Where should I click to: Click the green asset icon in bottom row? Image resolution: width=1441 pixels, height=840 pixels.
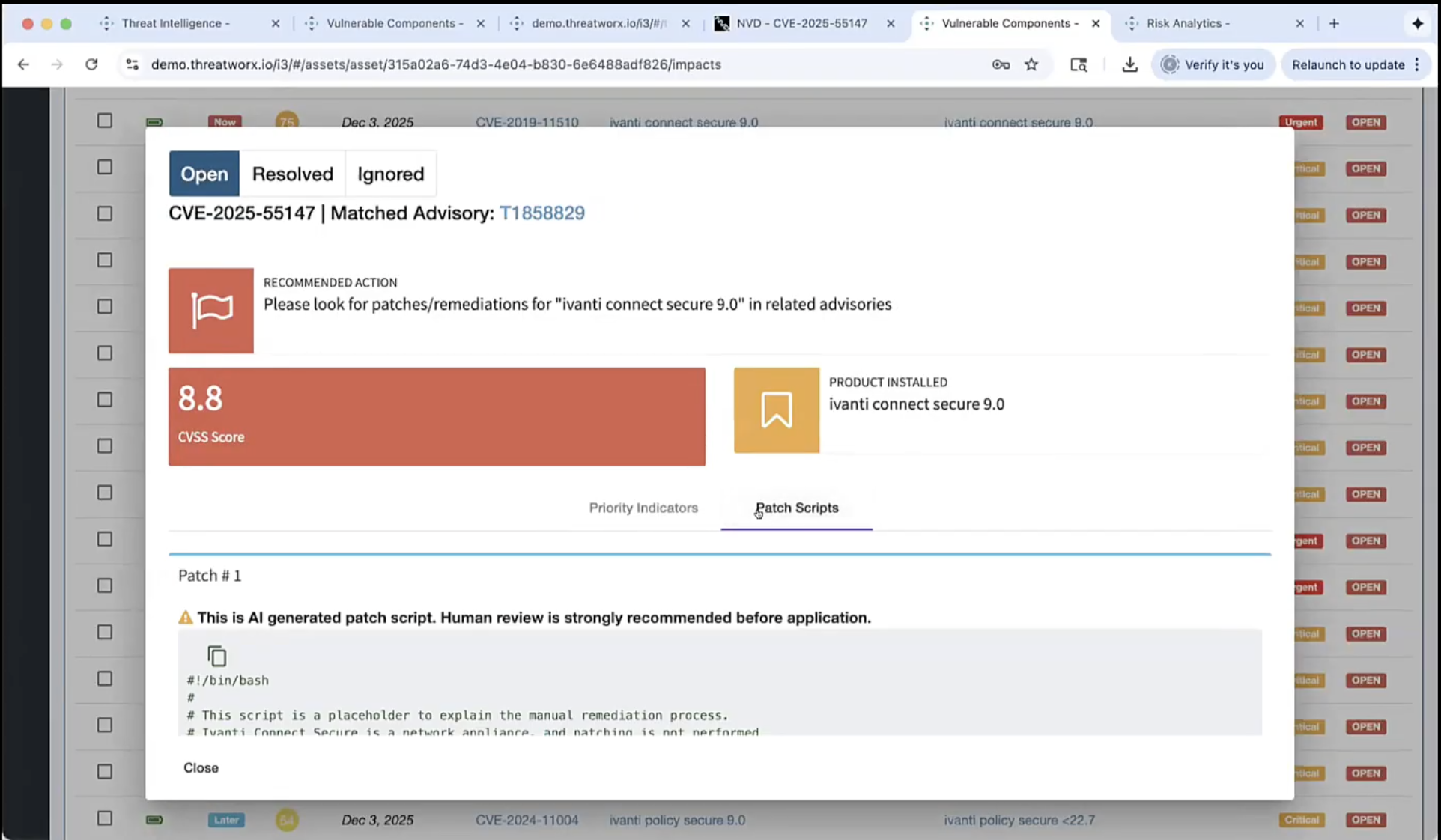154,820
